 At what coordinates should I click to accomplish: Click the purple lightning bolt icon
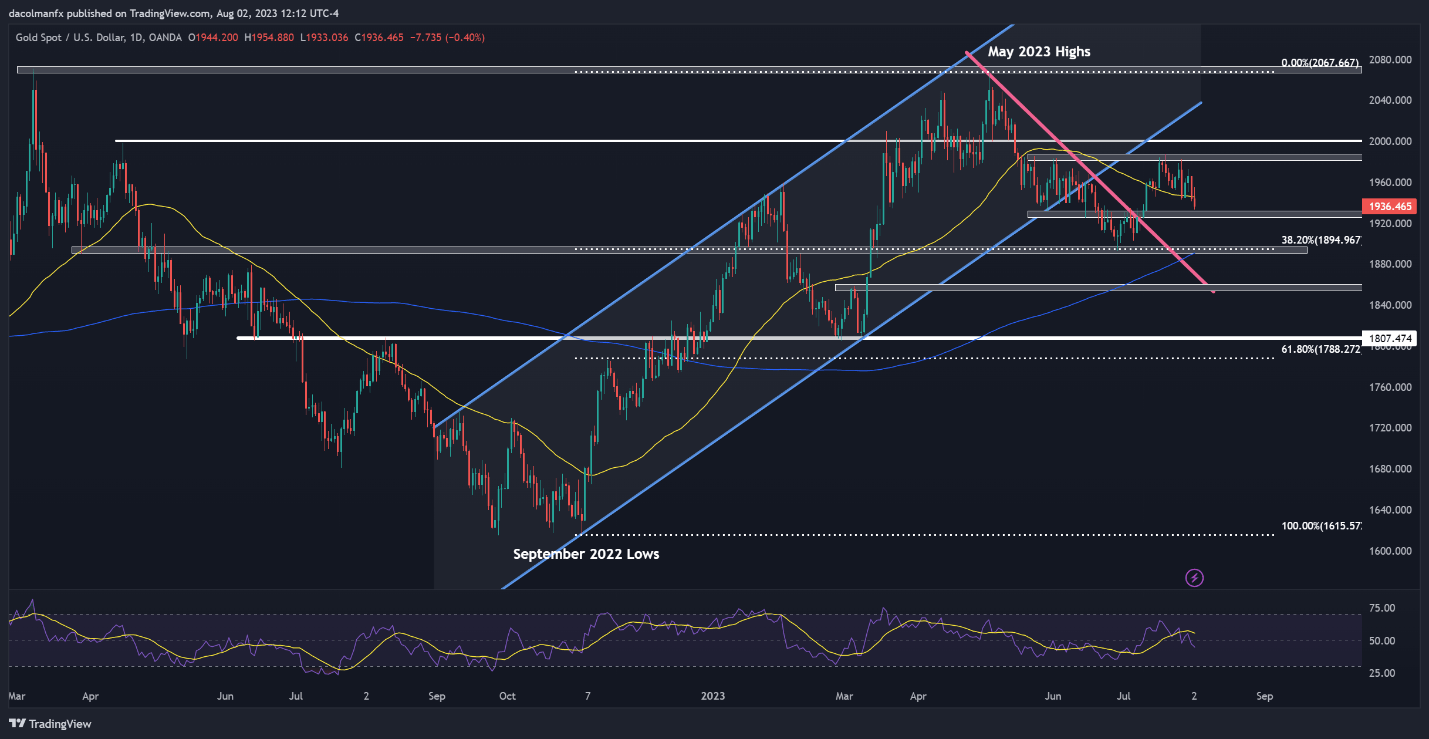point(1194,577)
